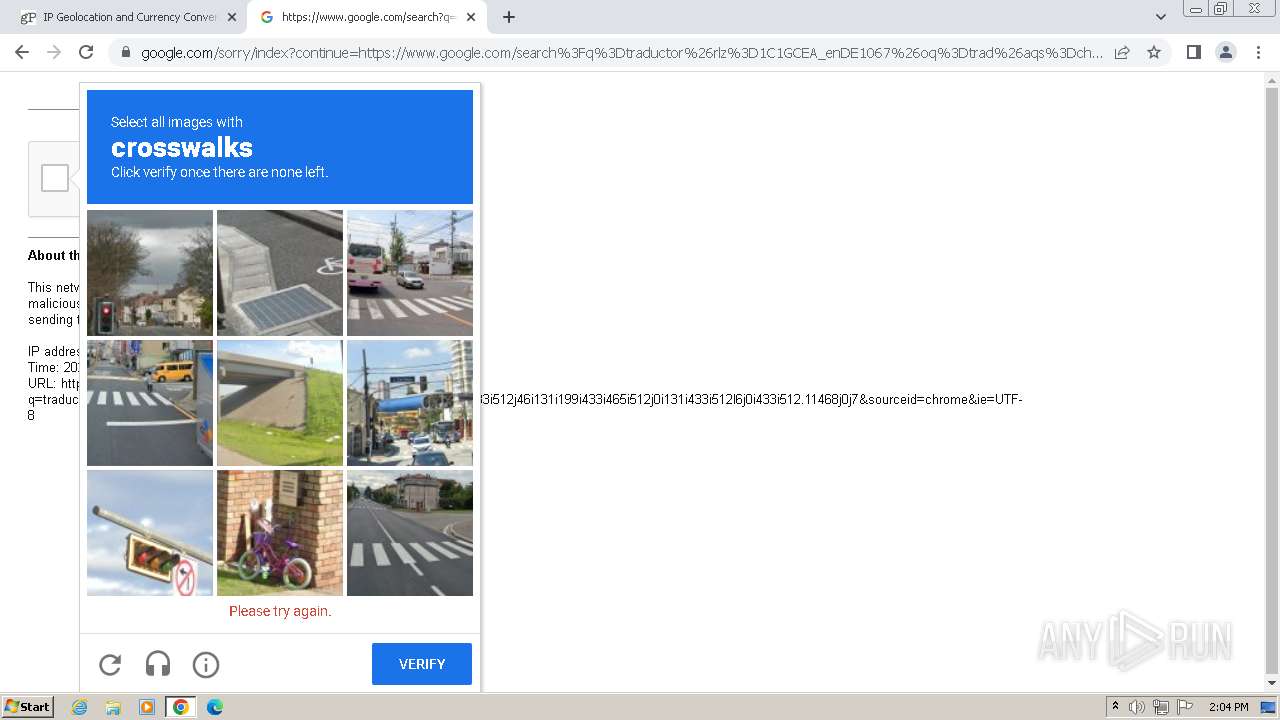
Task: Click the VERIFY button
Action: [422, 664]
